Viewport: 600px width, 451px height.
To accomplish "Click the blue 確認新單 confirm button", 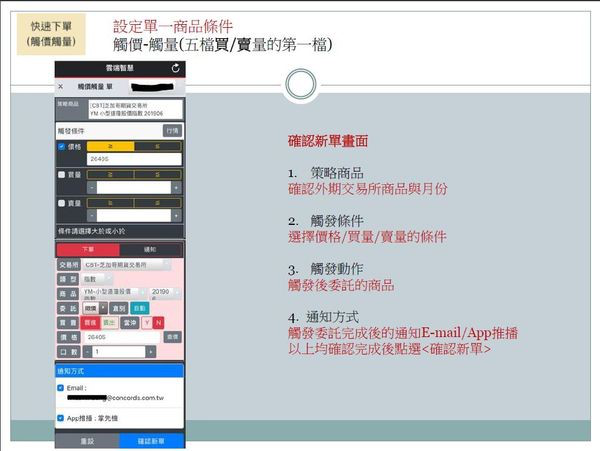I will coord(152,441).
